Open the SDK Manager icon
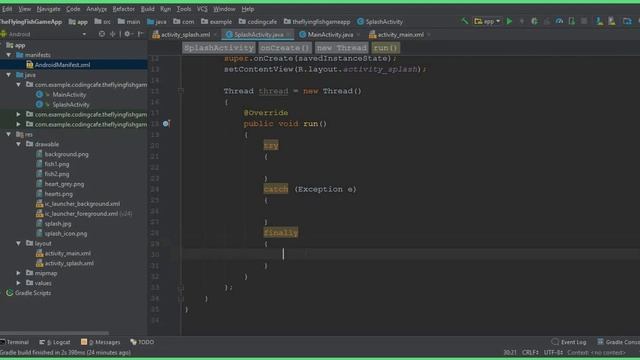Image resolution: width=640 pixels, height=360 pixels. [611, 21]
